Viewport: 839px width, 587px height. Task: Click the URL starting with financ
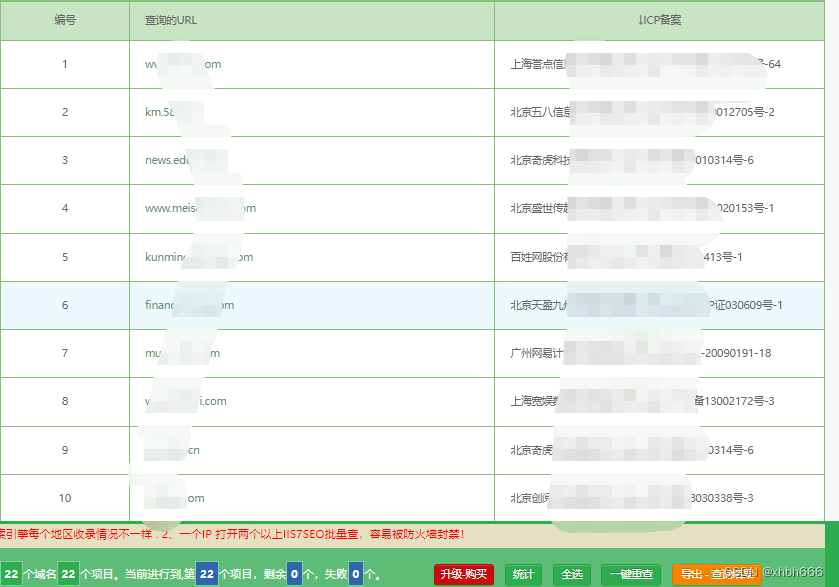point(189,306)
